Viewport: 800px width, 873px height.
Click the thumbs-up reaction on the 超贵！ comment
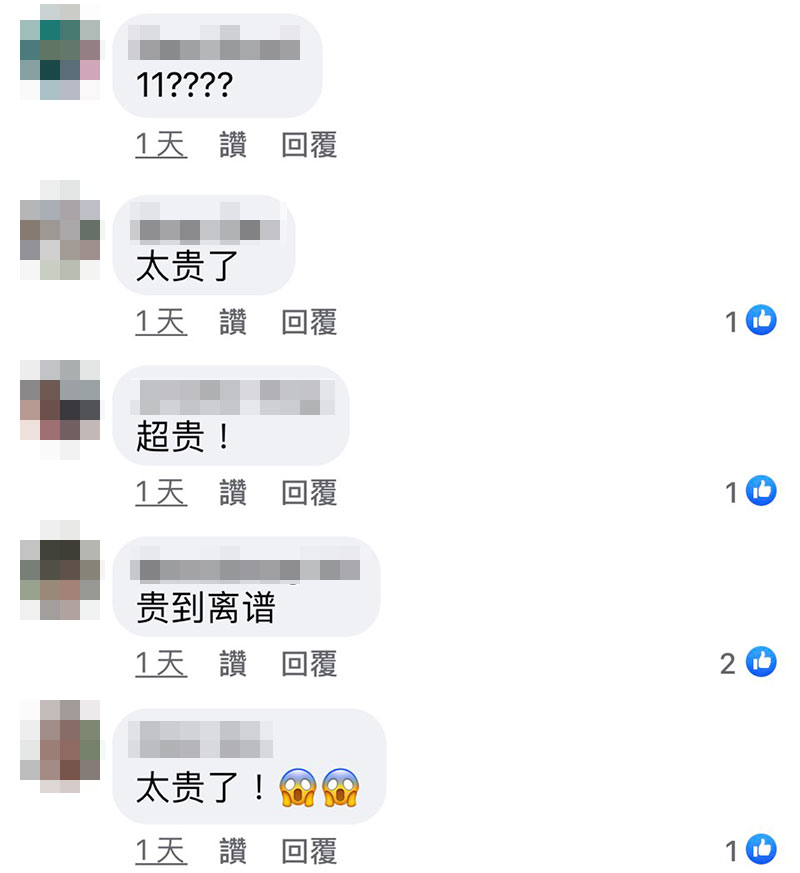pyautogui.click(x=761, y=491)
